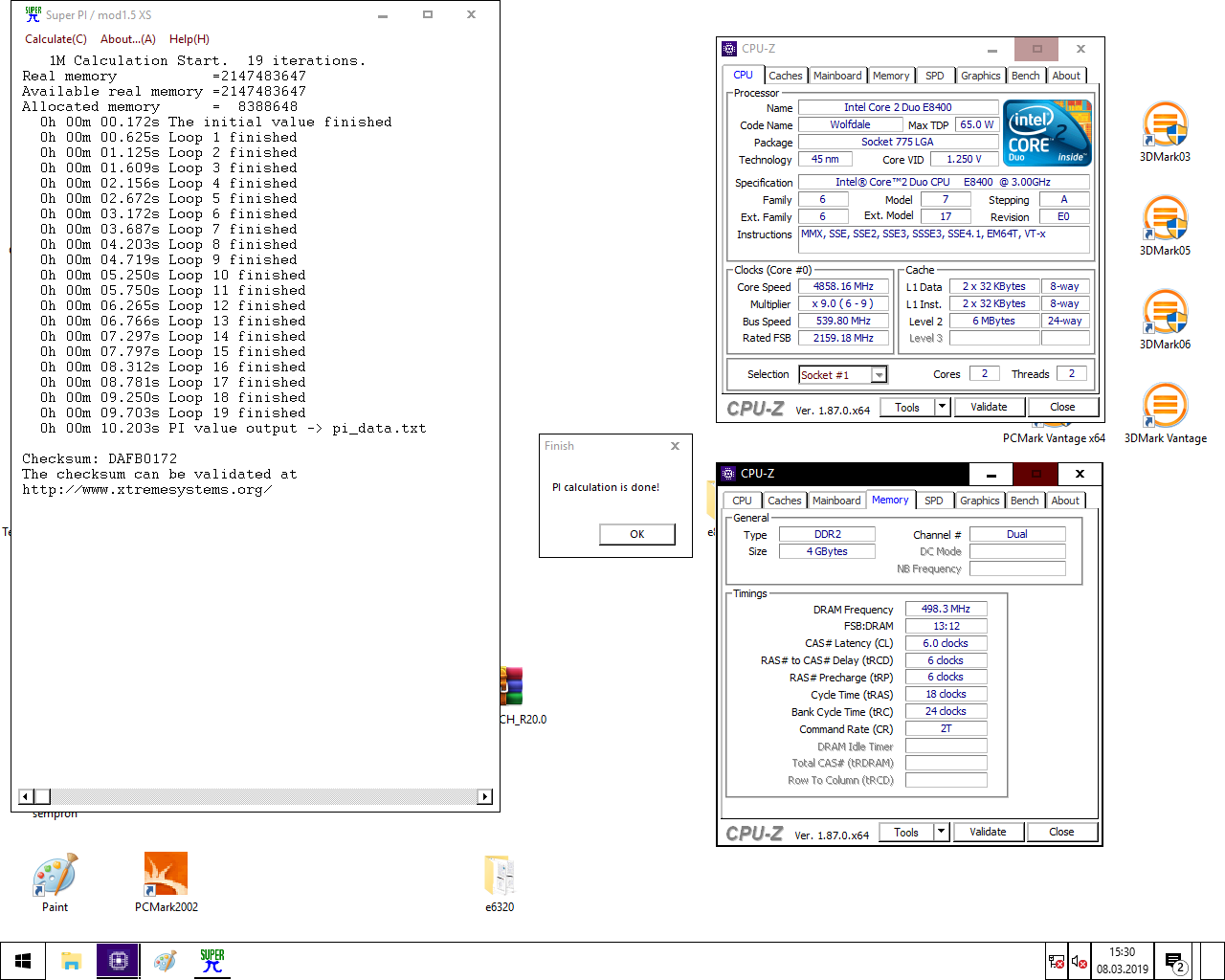Launch the 3DMark Vantage desktop icon
Image resolution: width=1225 pixels, height=980 pixels.
coord(1165,413)
